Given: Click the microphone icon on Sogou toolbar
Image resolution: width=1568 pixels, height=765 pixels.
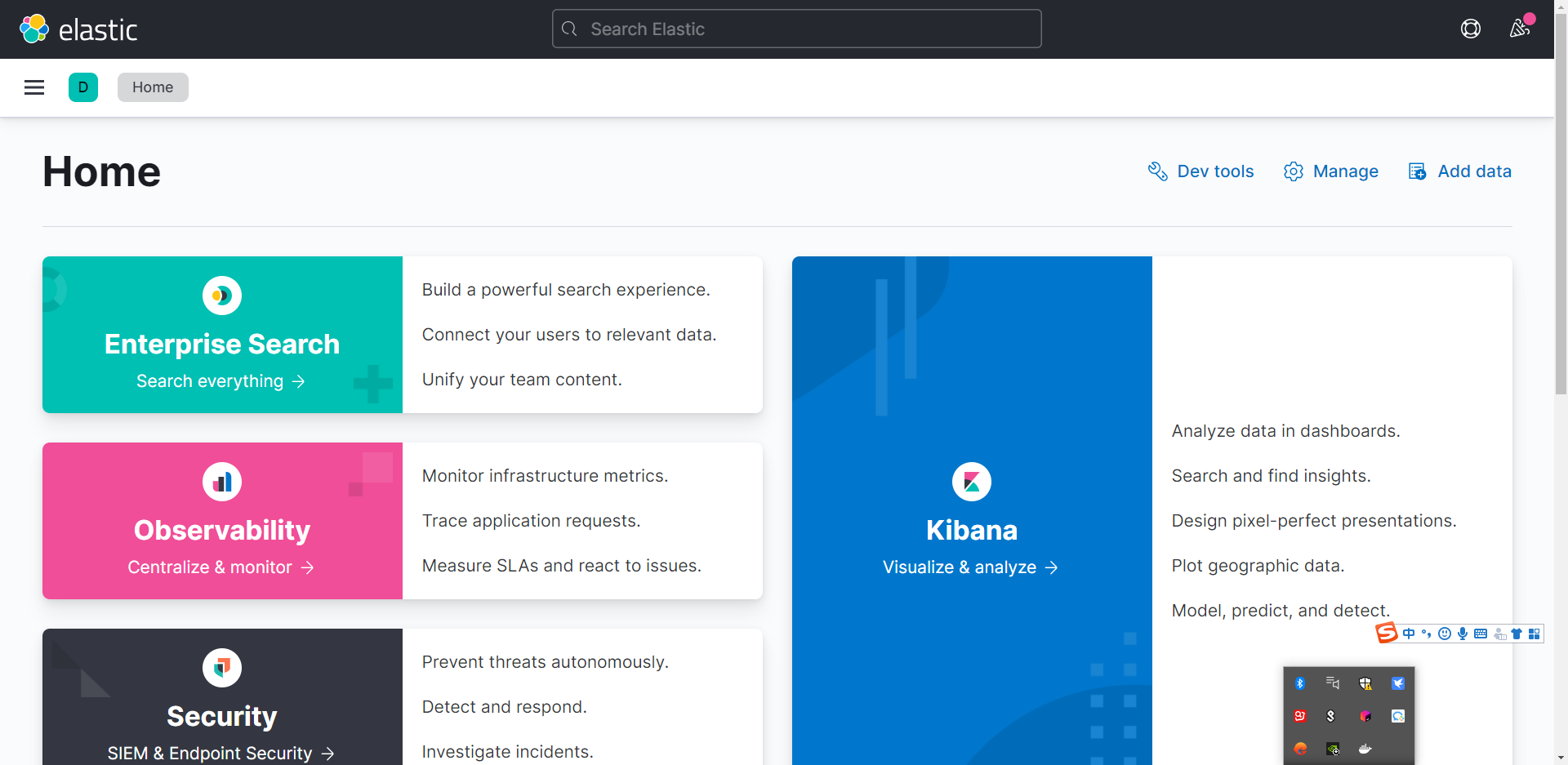Looking at the screenshot, I should (x=1463, y=634).
